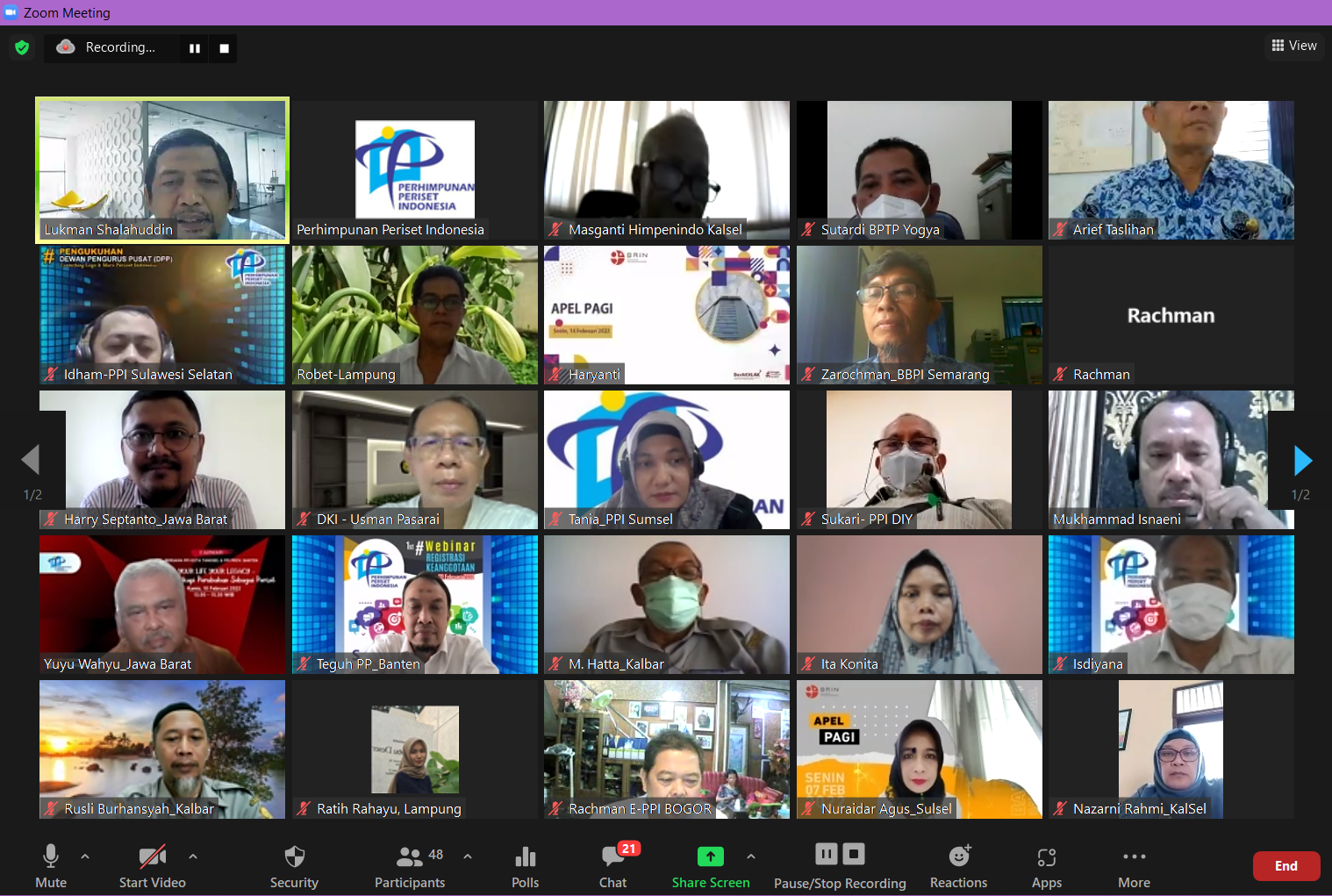Screen dimensions: 1332x896
Task: Select the Perhimpunan Periset Indonesia tile
Action: tap(415, 170)
